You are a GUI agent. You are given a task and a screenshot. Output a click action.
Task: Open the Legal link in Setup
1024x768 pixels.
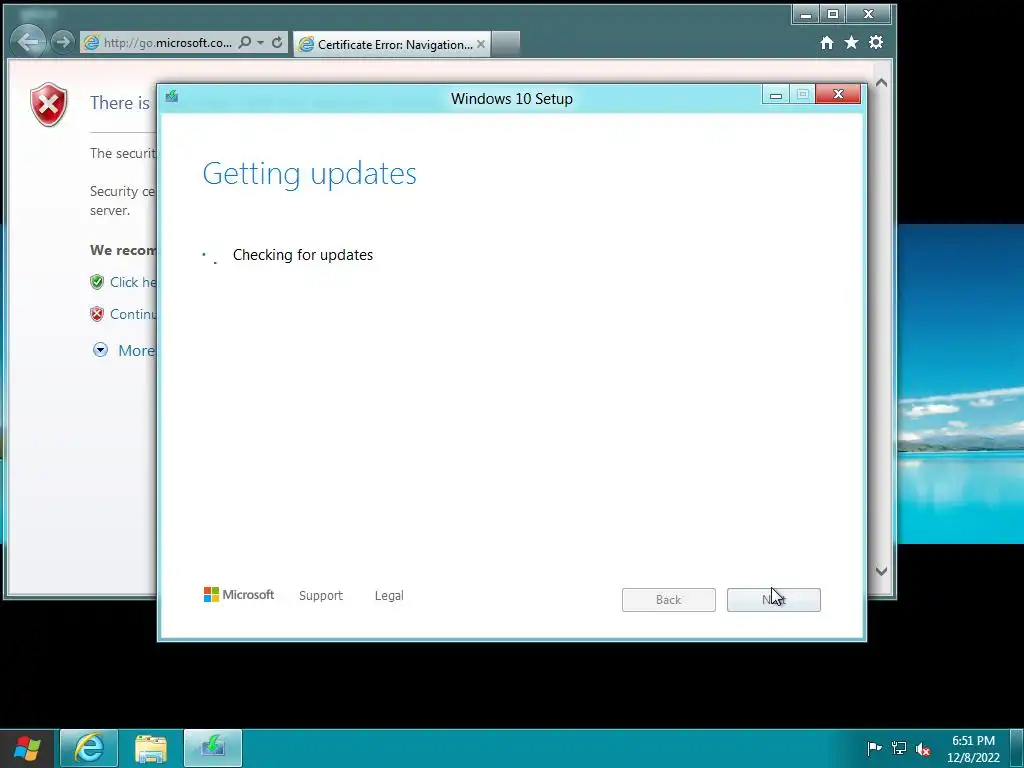(x=389, y=596)
